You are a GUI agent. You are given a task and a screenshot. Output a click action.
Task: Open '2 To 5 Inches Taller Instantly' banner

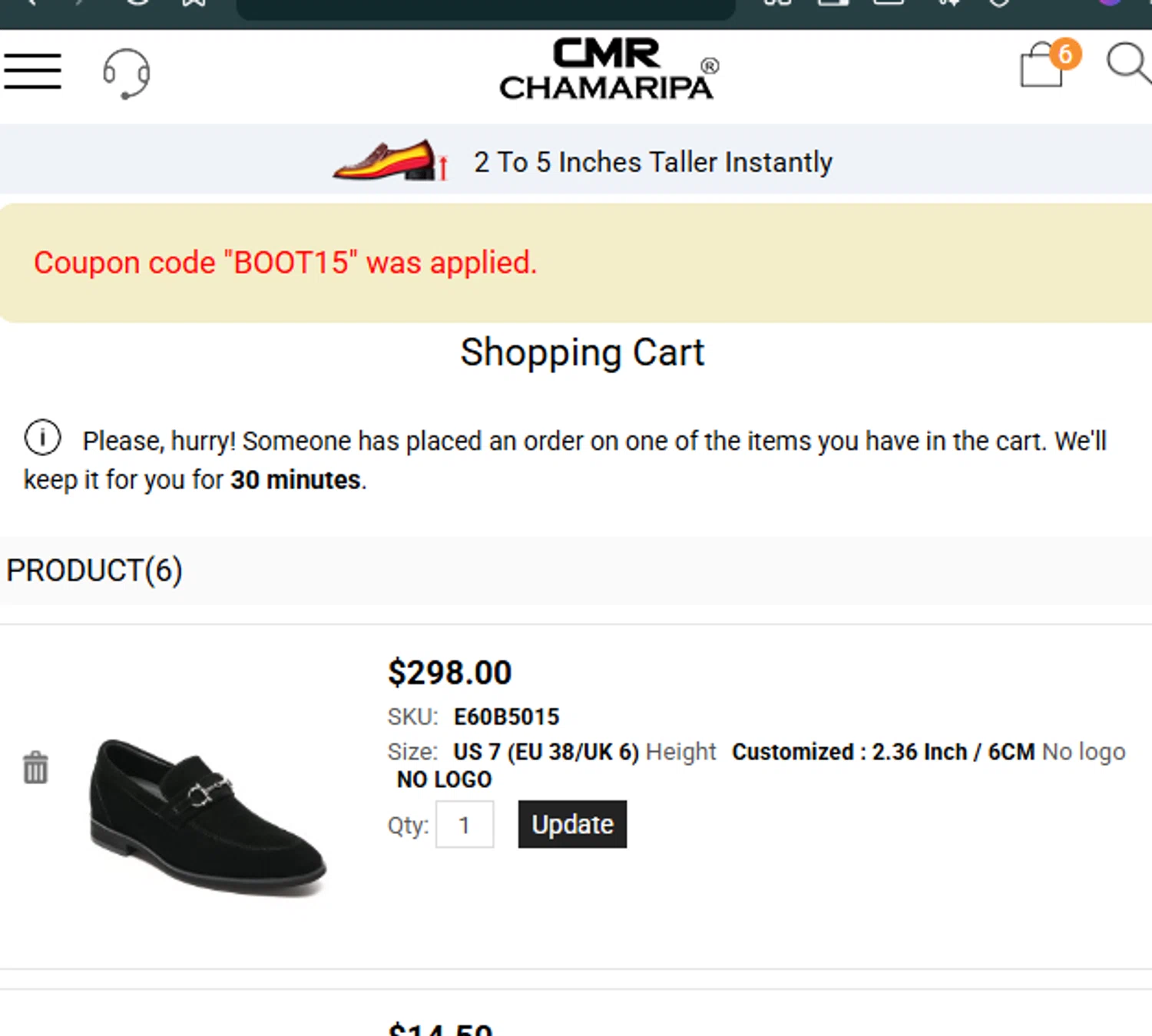click(x=653, y=162)
